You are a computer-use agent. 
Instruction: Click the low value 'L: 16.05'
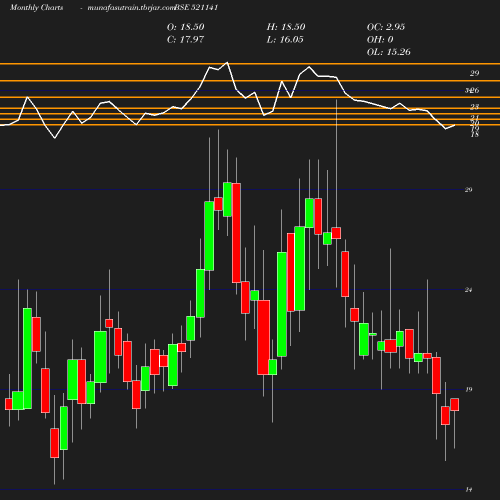pyautogui.click(x=285, y=40)
